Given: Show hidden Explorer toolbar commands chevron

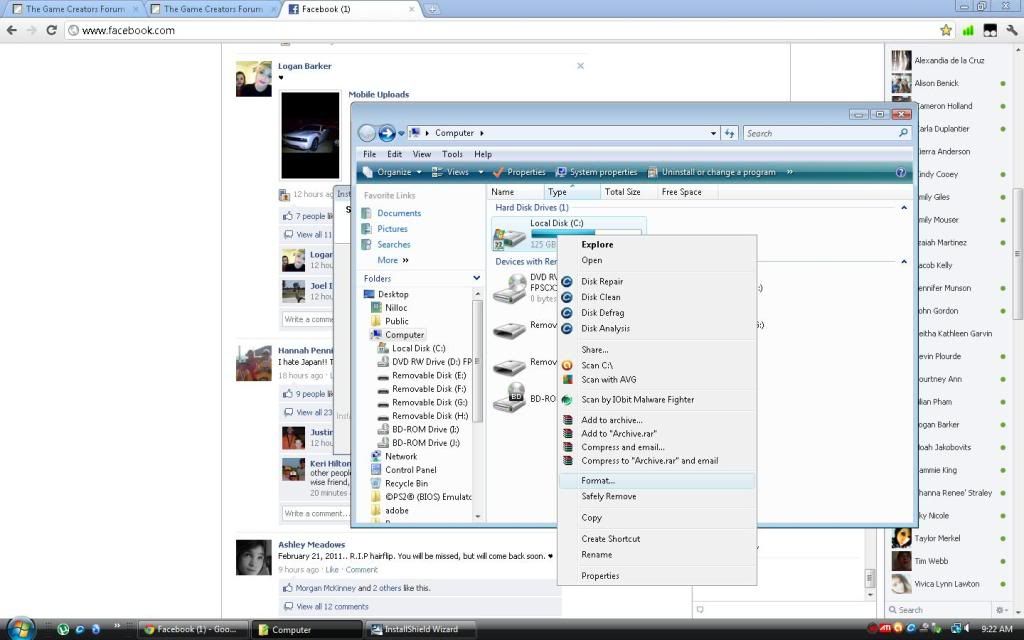Looking at the screenshot, I should click(x=790, y=172).
